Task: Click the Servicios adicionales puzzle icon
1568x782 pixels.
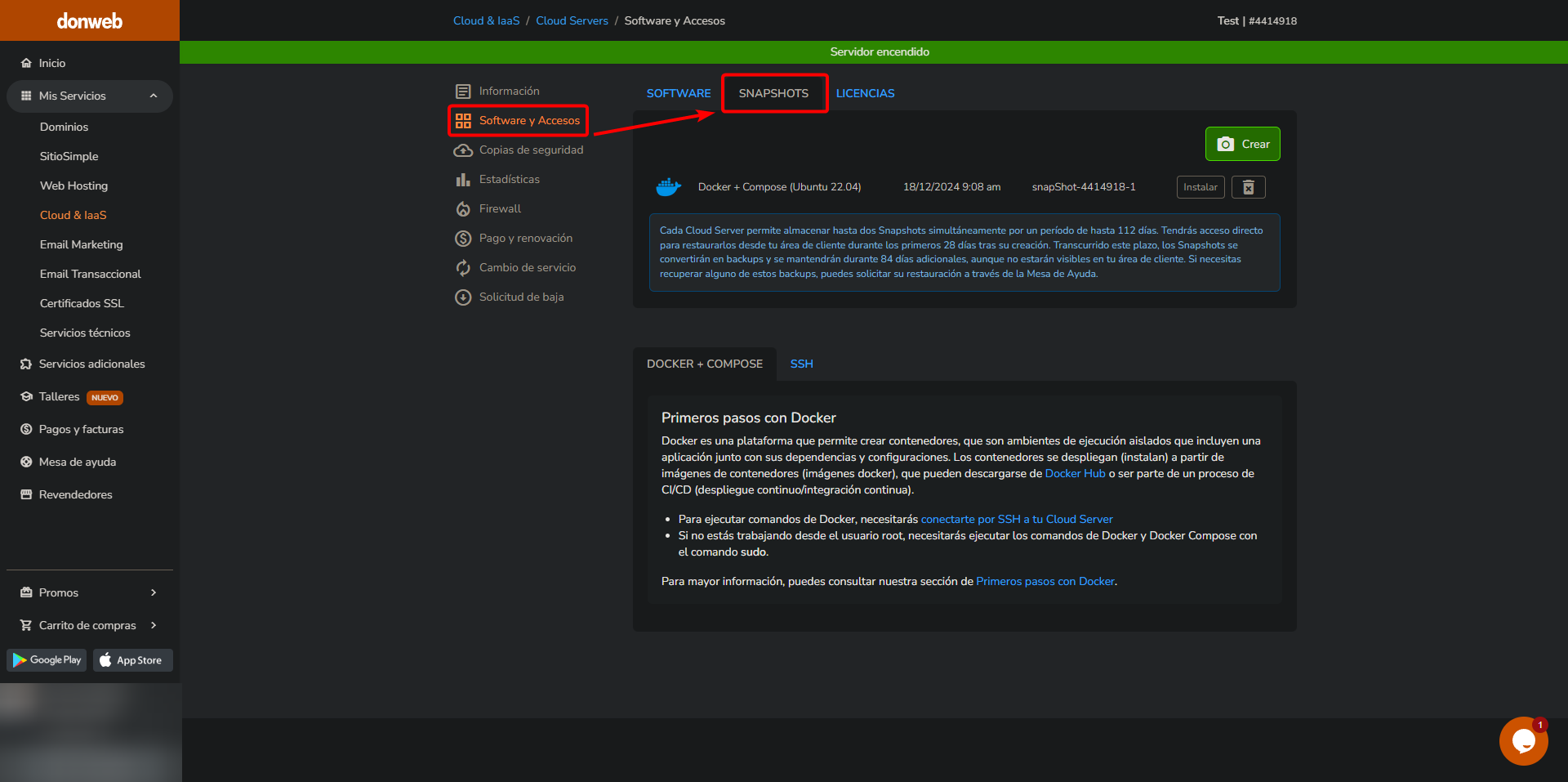Action: (26, 364)
